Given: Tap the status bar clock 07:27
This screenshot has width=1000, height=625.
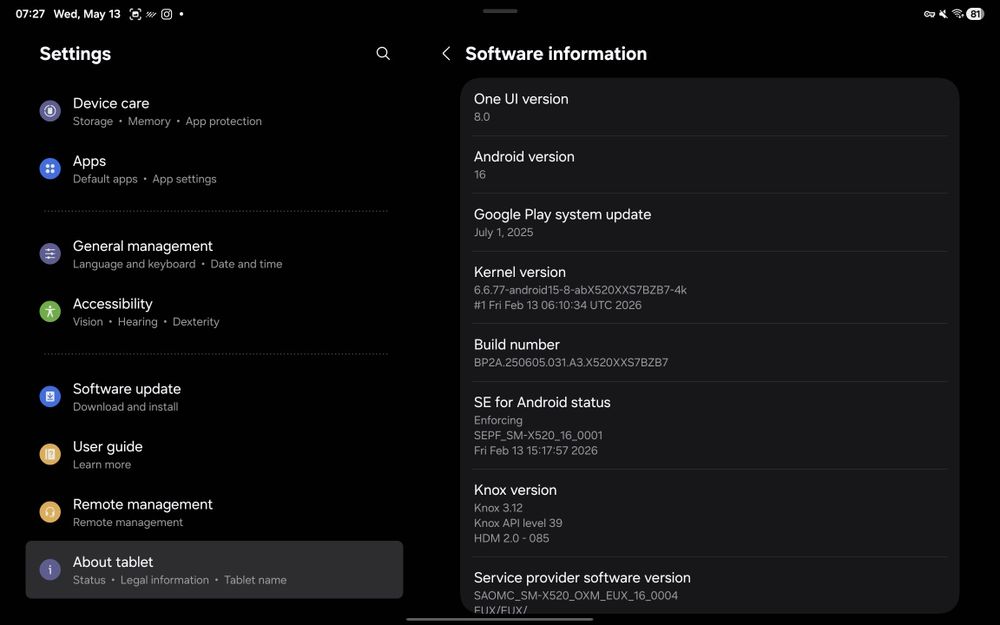Looking at the screenshot, I should coord(30,14).
